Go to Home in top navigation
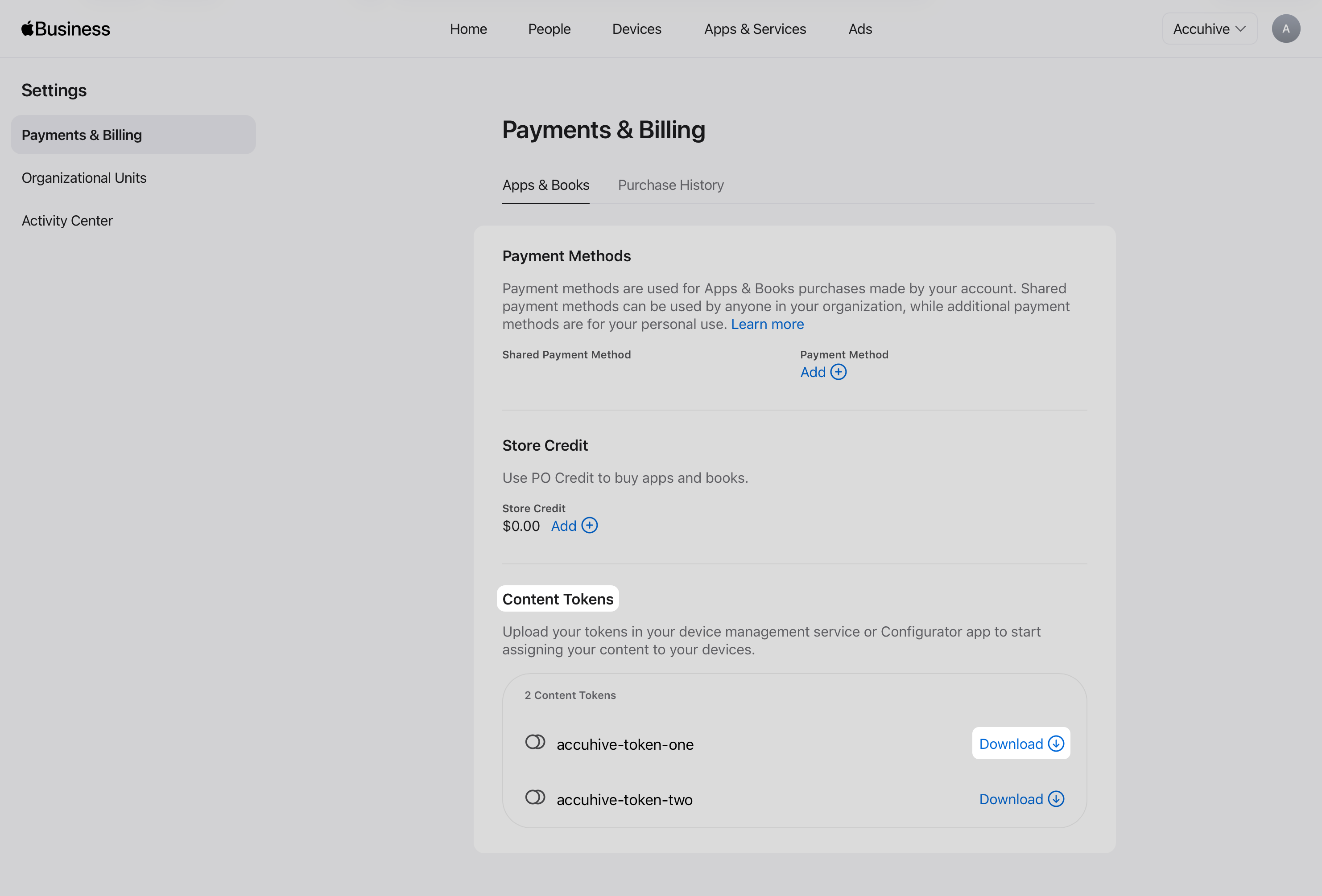The width and height of the screenshot is (1322, 896). 468,29
